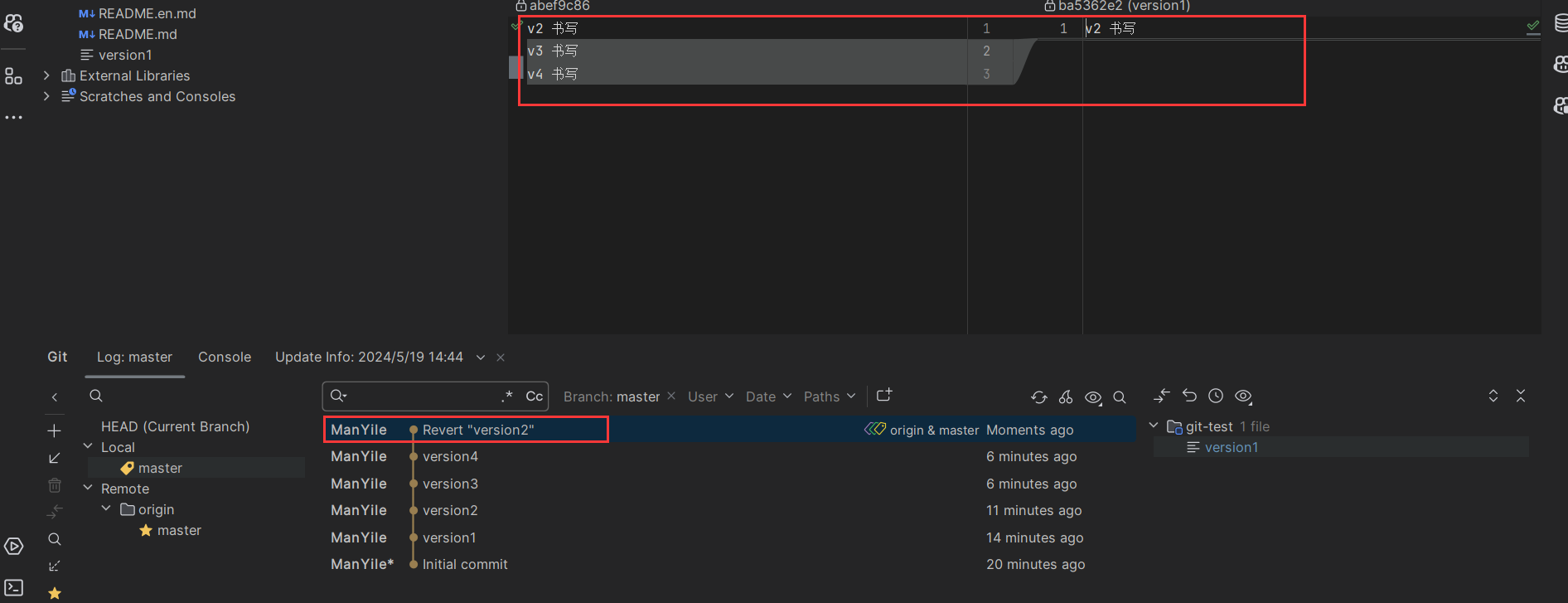Screen dimensions: 1568x603
Task: Open the log View Options eye menu
Action: (x=1093, y=397)
